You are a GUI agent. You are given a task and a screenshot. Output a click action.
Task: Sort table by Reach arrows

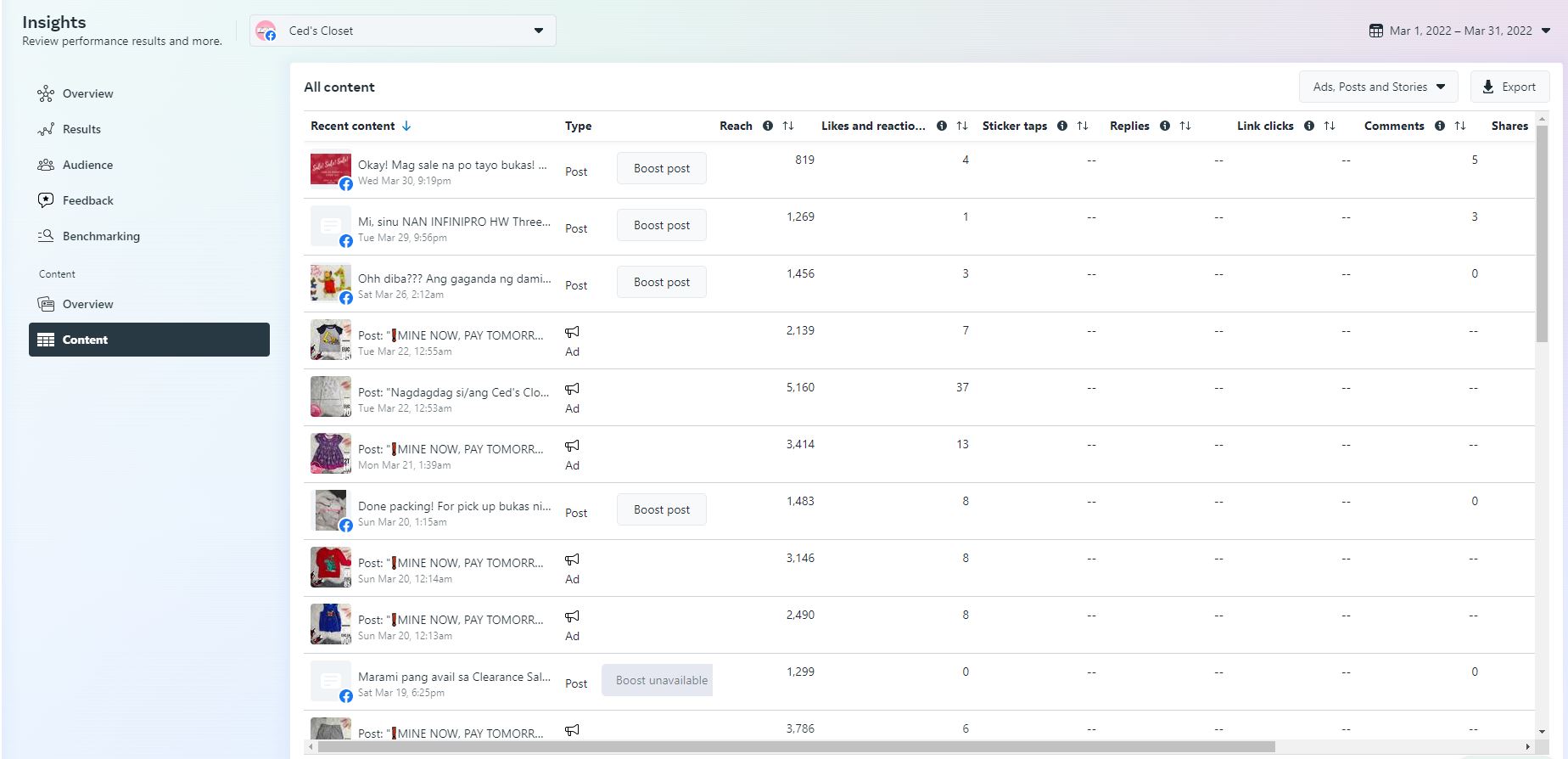788,126
